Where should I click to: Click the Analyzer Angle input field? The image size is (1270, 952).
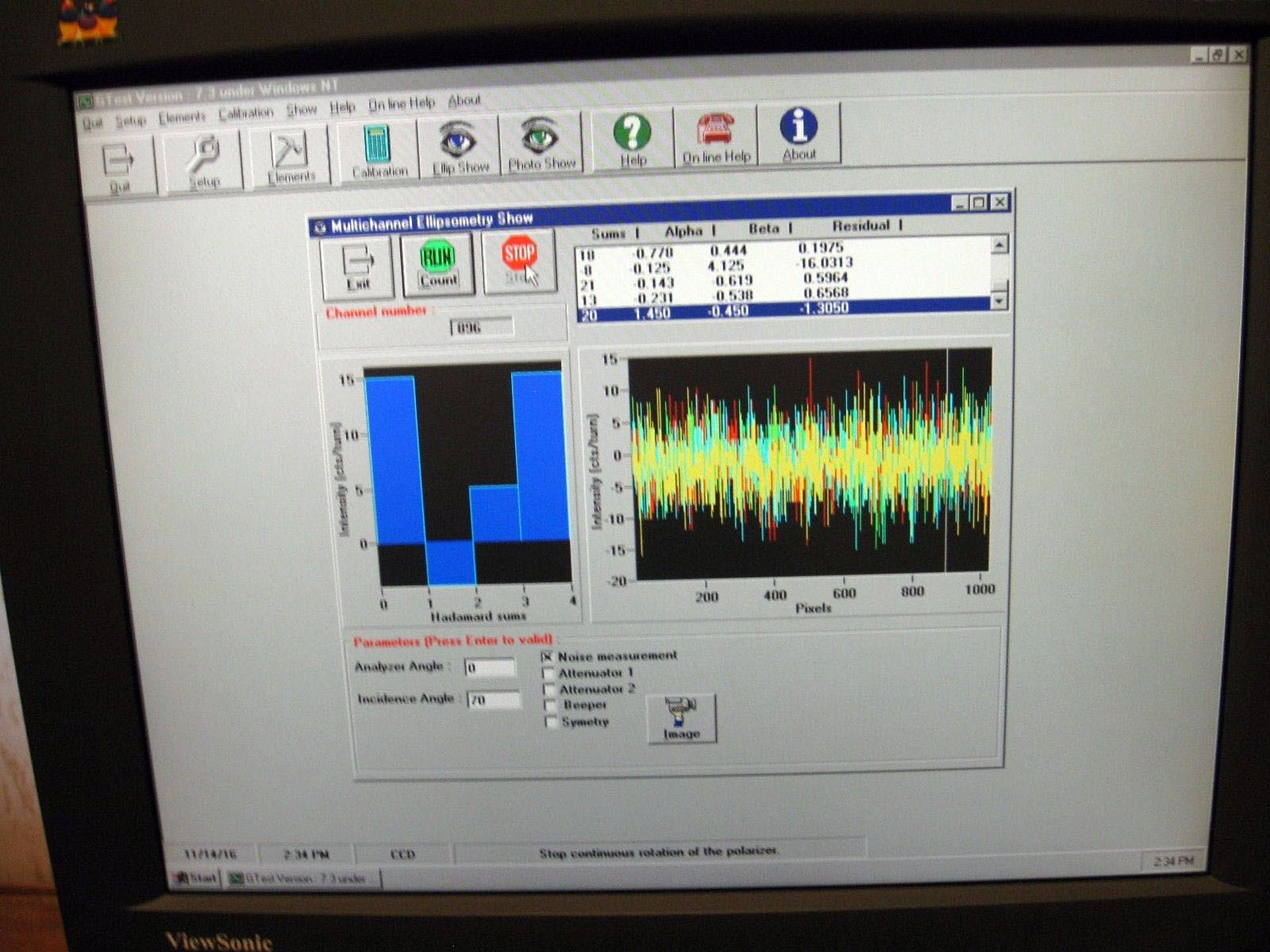489,667
